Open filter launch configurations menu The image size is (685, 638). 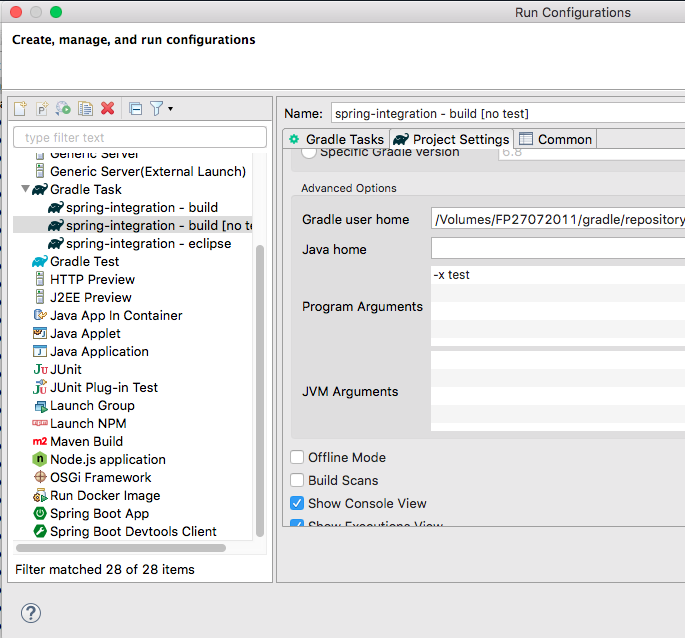(x=161, y=108)
